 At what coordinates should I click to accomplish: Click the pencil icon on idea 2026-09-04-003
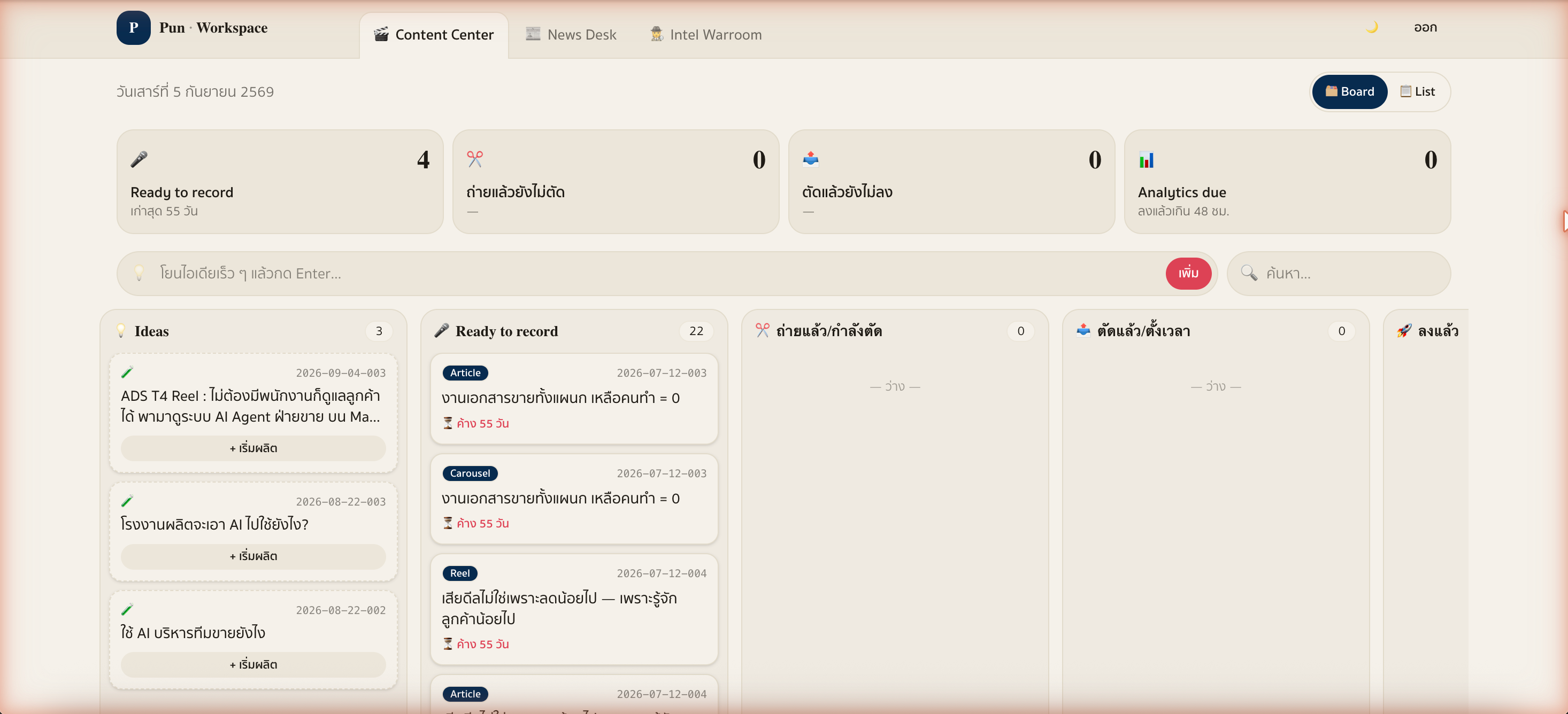point(127,372)
